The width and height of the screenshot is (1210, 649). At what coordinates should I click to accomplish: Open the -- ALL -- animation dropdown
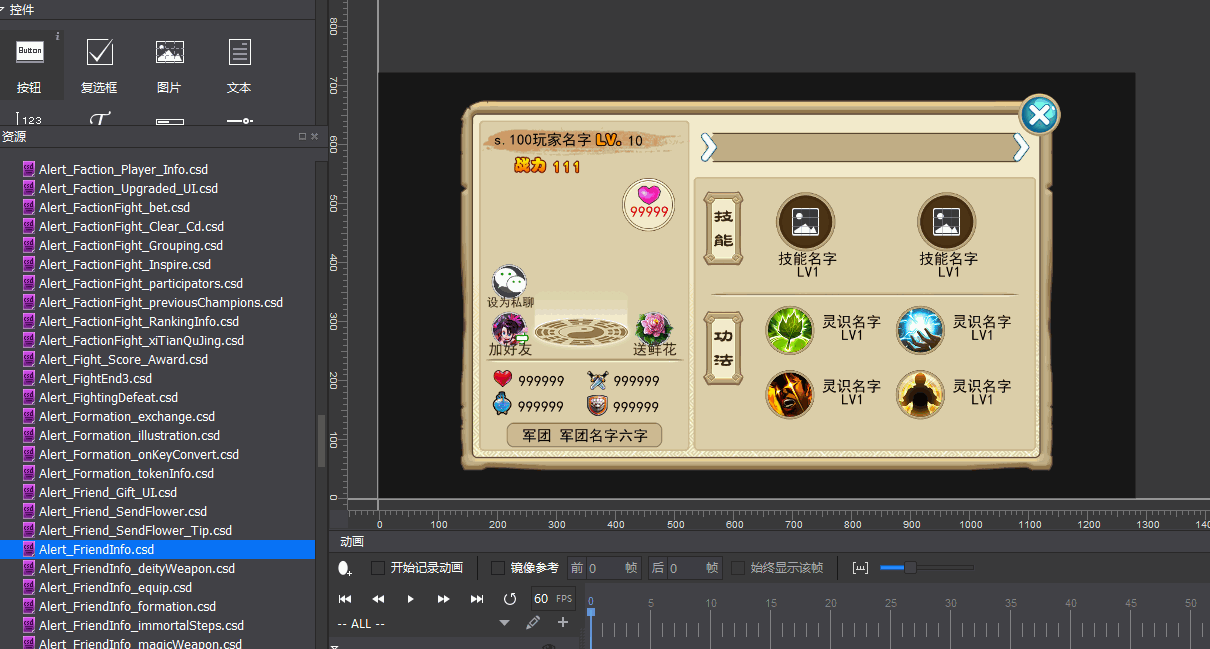[504, 624]
